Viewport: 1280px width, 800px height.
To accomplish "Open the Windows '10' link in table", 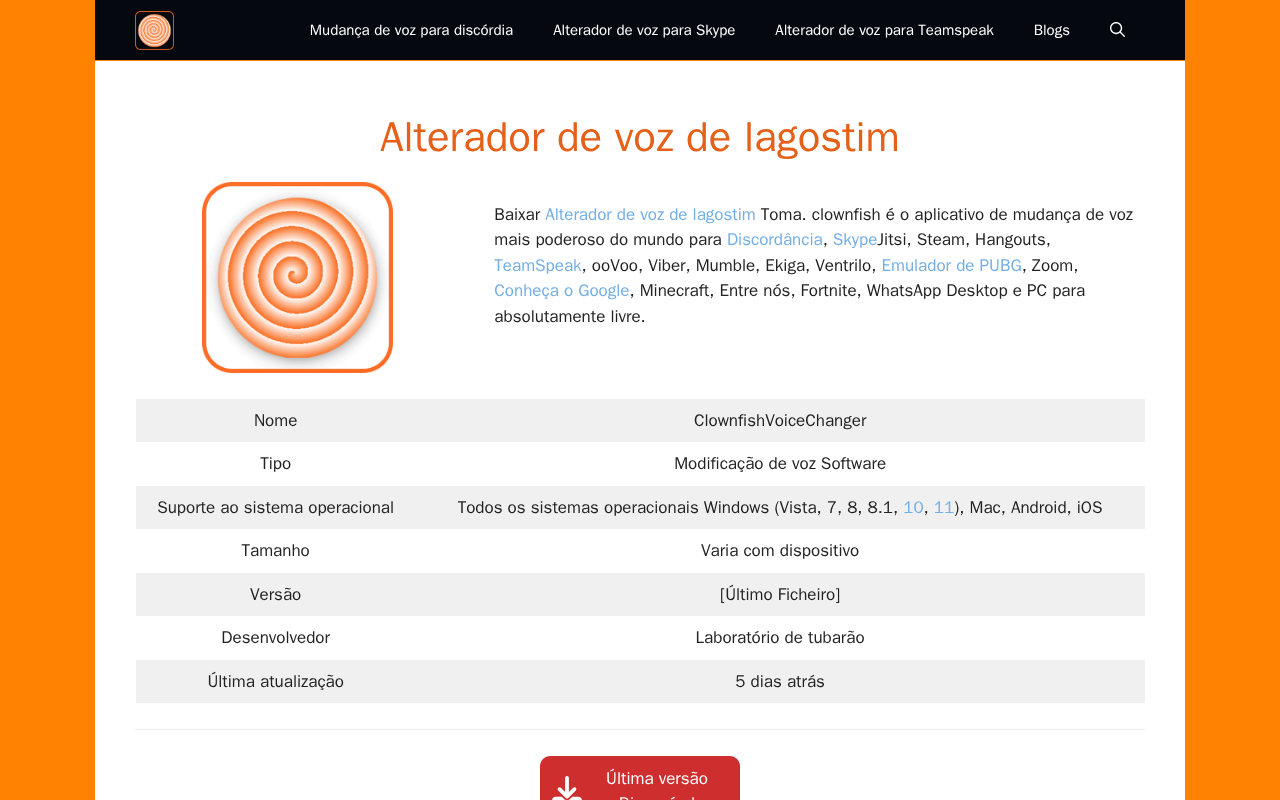I will pos(913,508).
